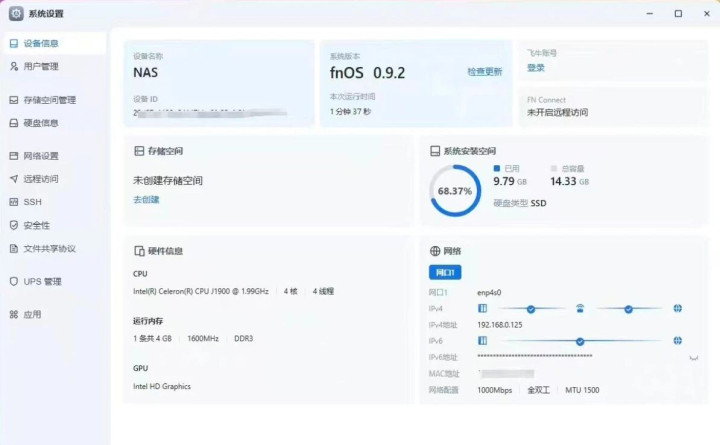
Task: Click the 系统设置 gear icon in title bar
Action: point(16,14)
